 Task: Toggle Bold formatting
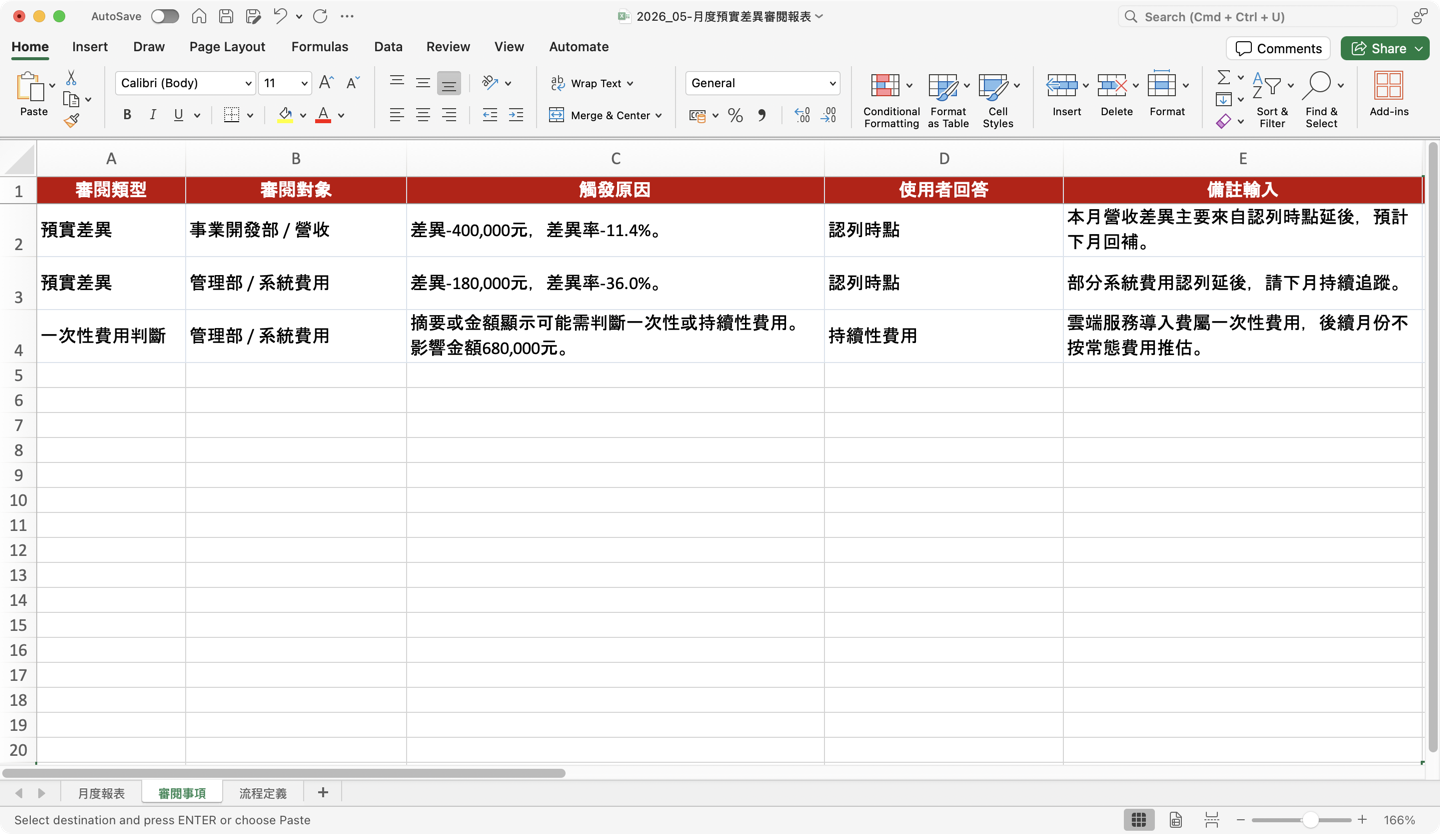pyautogui.click(x=127, y=115)
